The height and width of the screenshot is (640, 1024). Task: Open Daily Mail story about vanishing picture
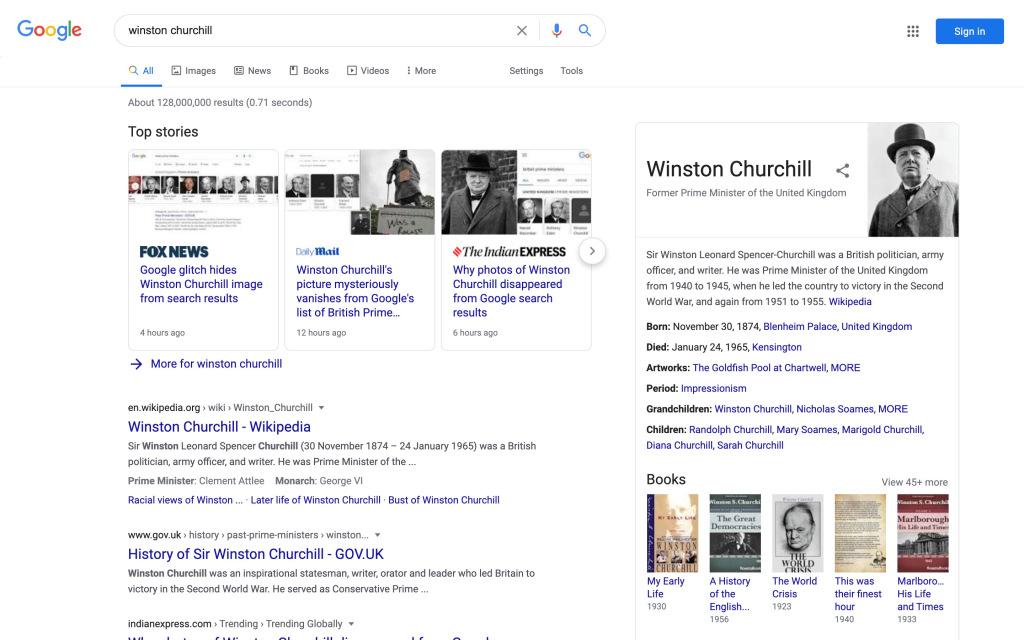[x=355, y=291]
